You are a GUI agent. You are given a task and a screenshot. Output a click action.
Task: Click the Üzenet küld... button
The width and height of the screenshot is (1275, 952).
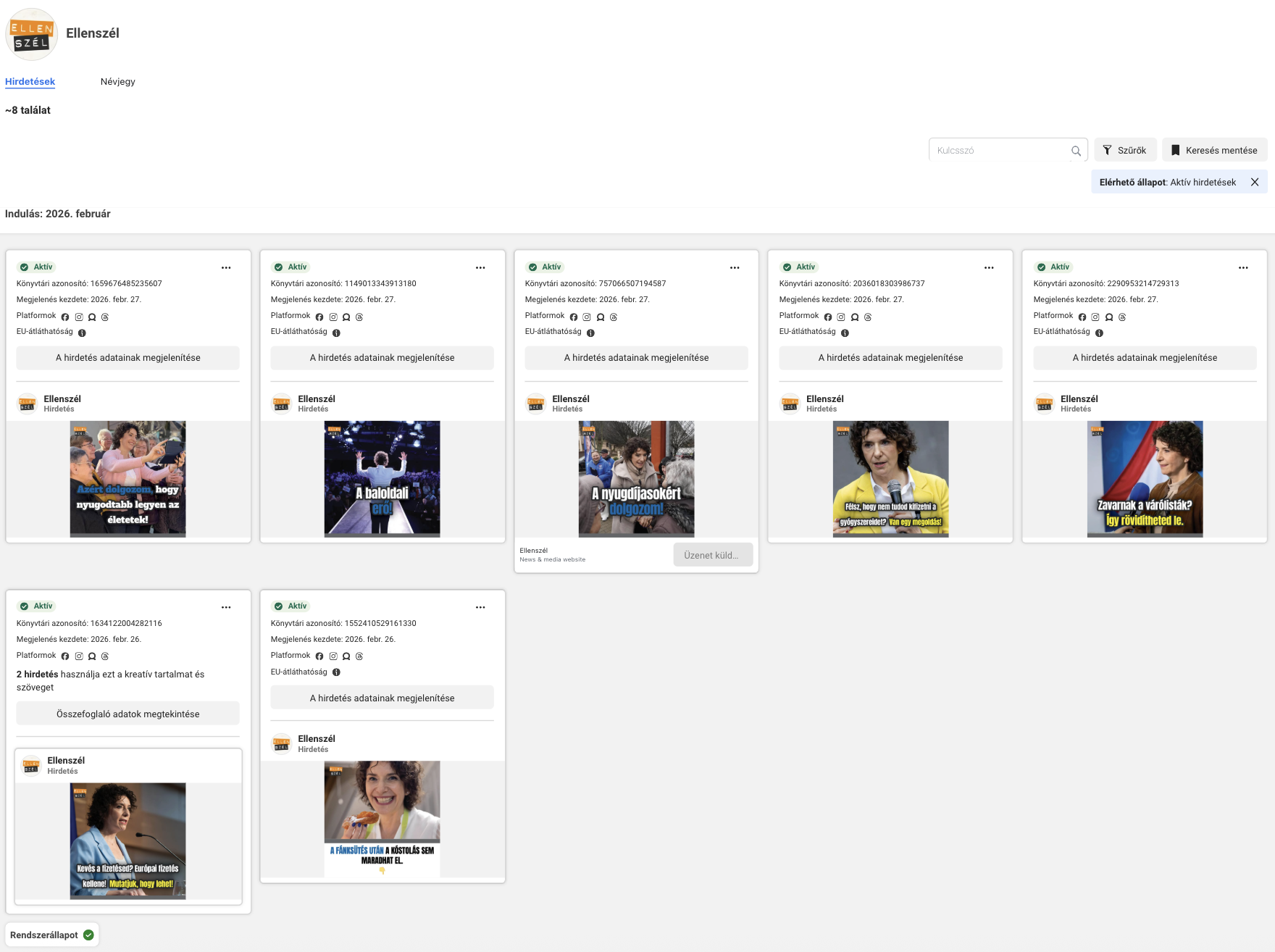712,555
